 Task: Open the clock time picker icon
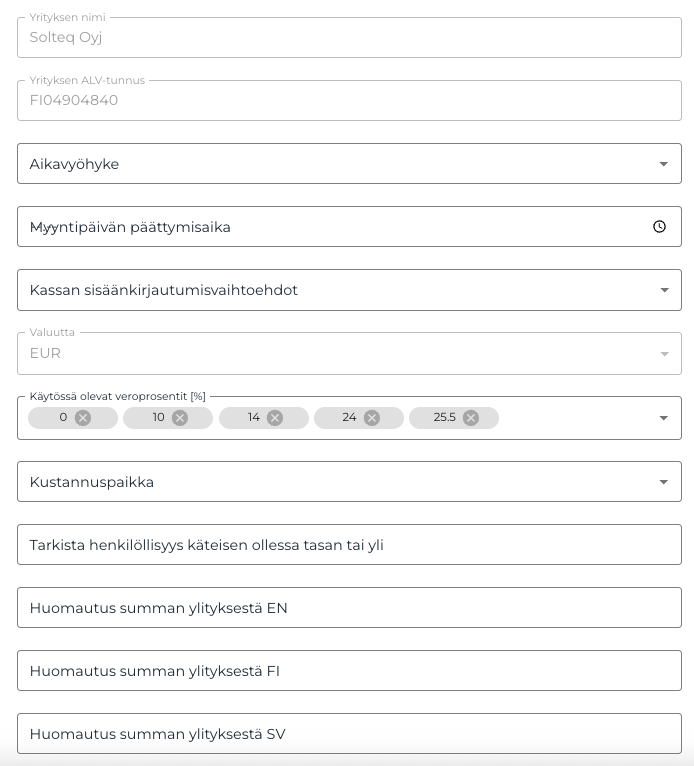659,227
